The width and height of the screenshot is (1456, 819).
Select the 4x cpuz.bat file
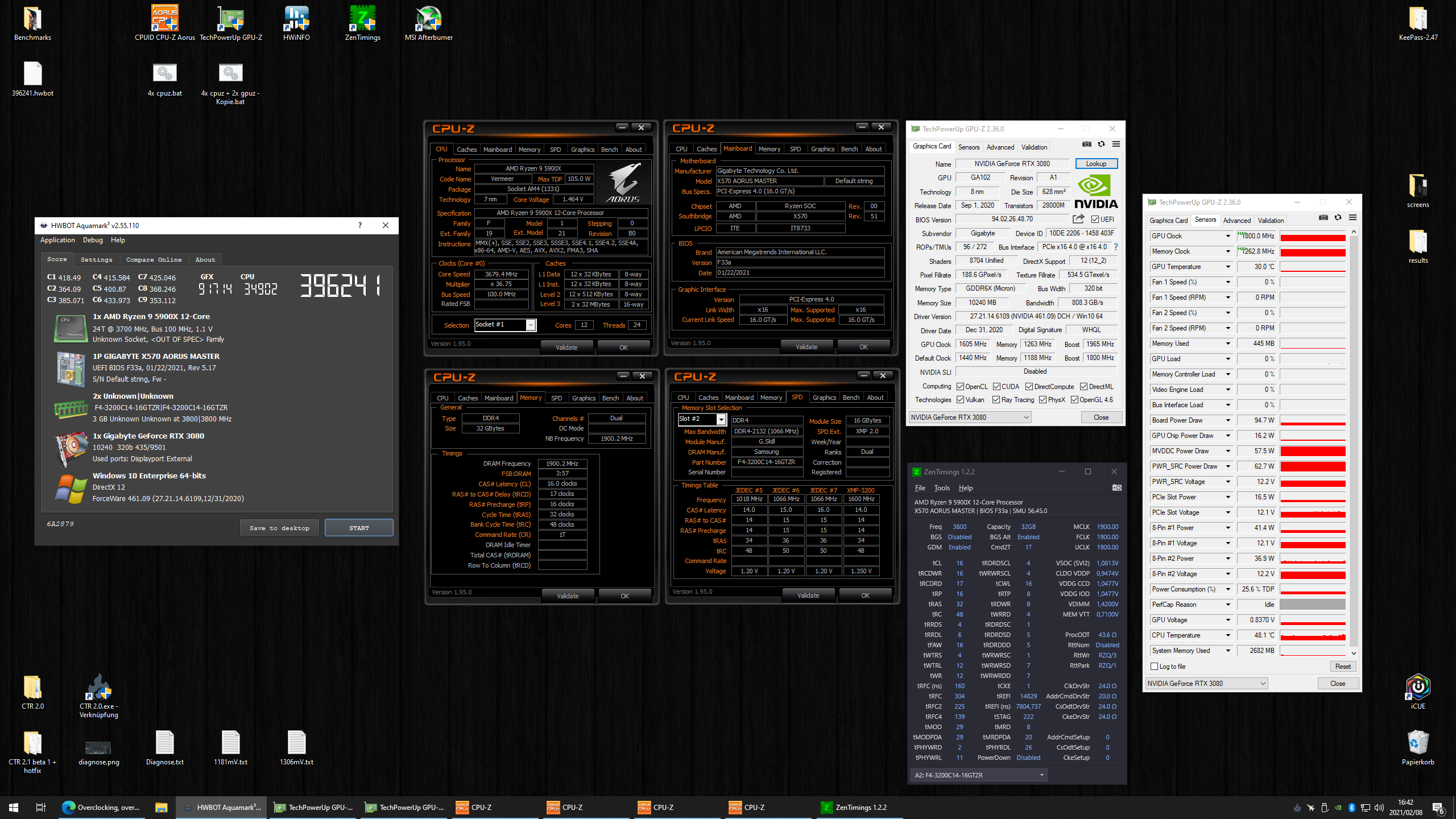(x=165, y=79)
